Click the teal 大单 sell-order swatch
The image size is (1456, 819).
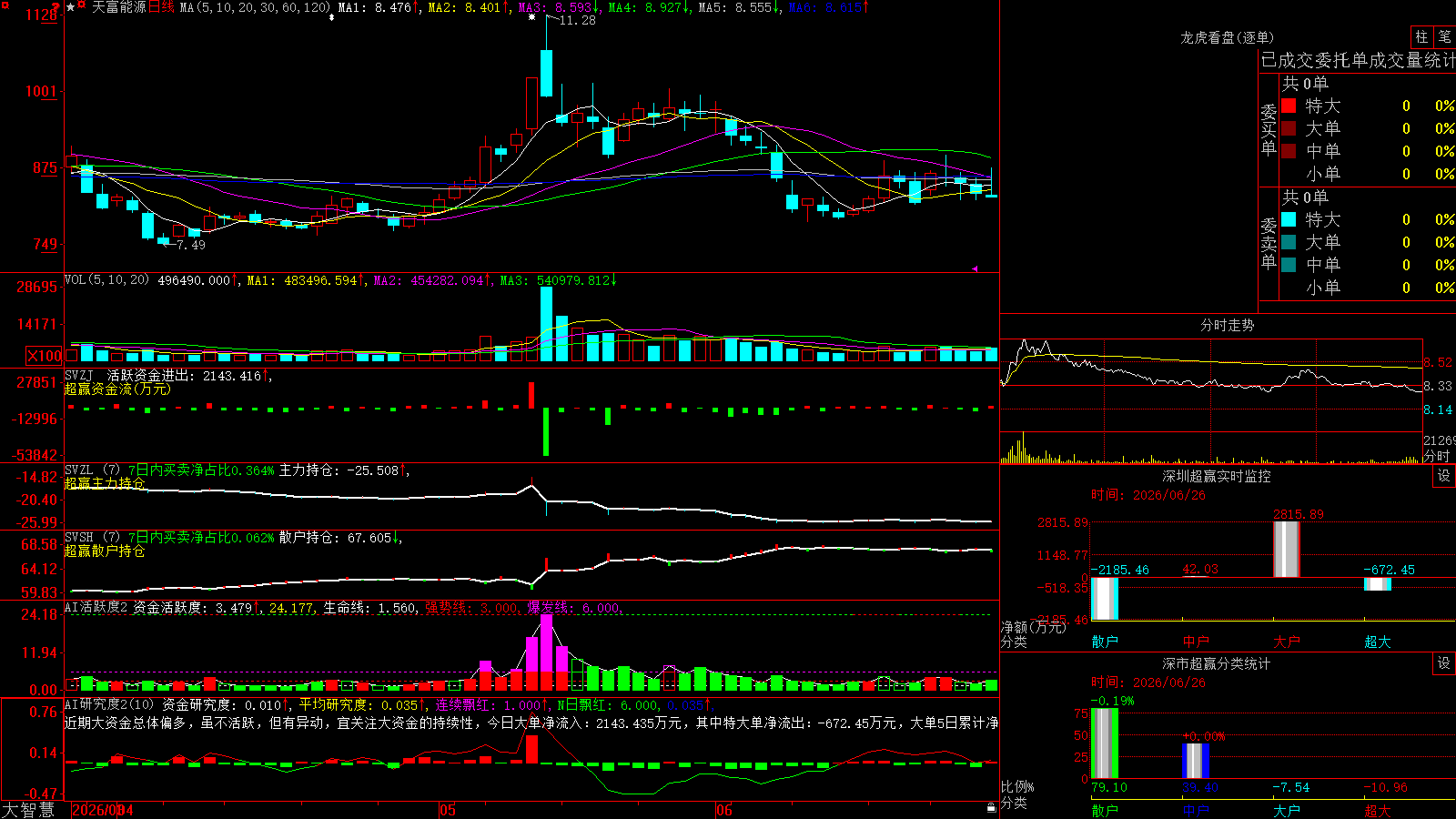pos(1289,242)
